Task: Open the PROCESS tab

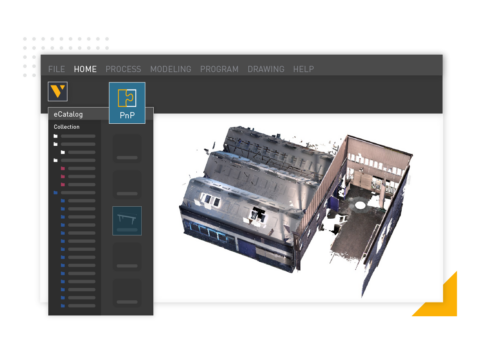Action: tap(123, 69)
